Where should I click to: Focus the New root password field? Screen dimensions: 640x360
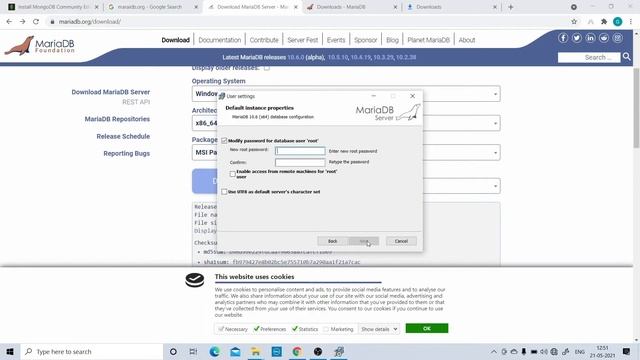pyautogui.click(x=300, y=151)
